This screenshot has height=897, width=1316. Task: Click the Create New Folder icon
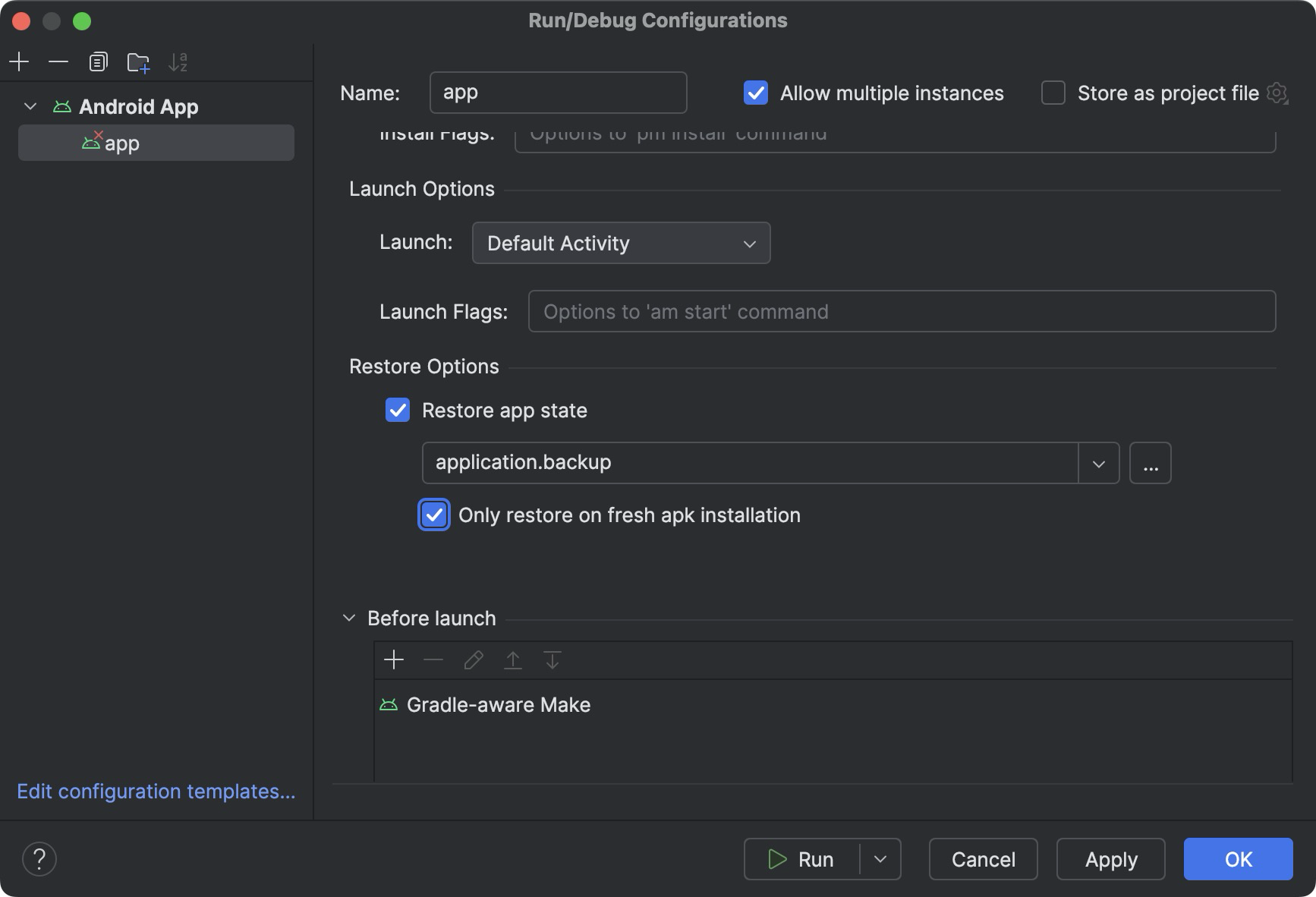coord(138,62)
